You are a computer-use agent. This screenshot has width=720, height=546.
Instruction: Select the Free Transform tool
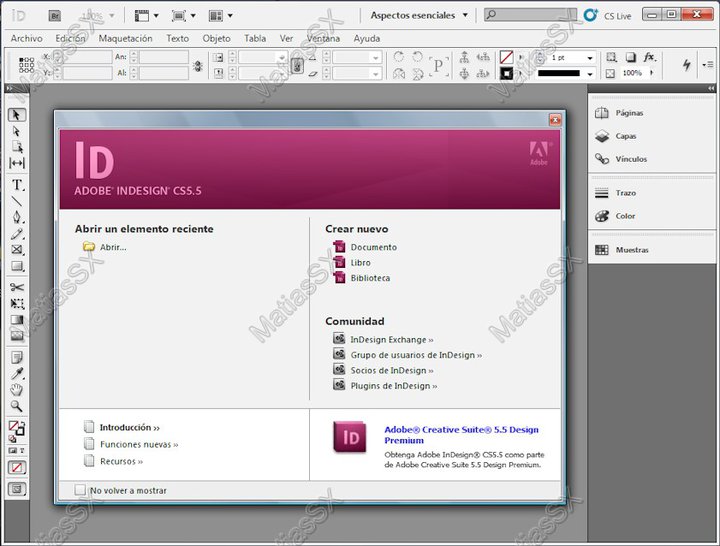coord(17,304)
